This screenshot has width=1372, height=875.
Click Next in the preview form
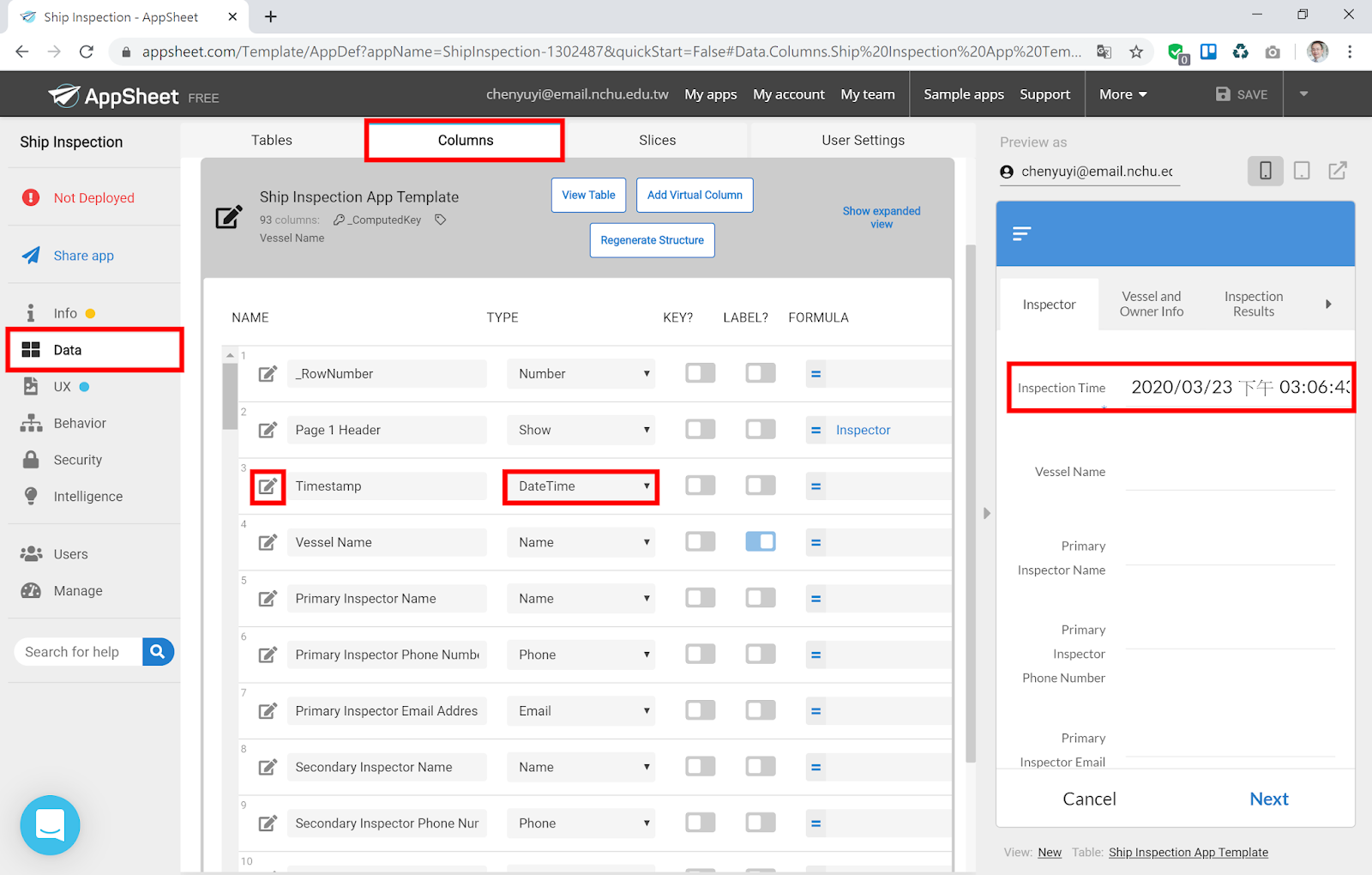click(x=1269, y=799)
